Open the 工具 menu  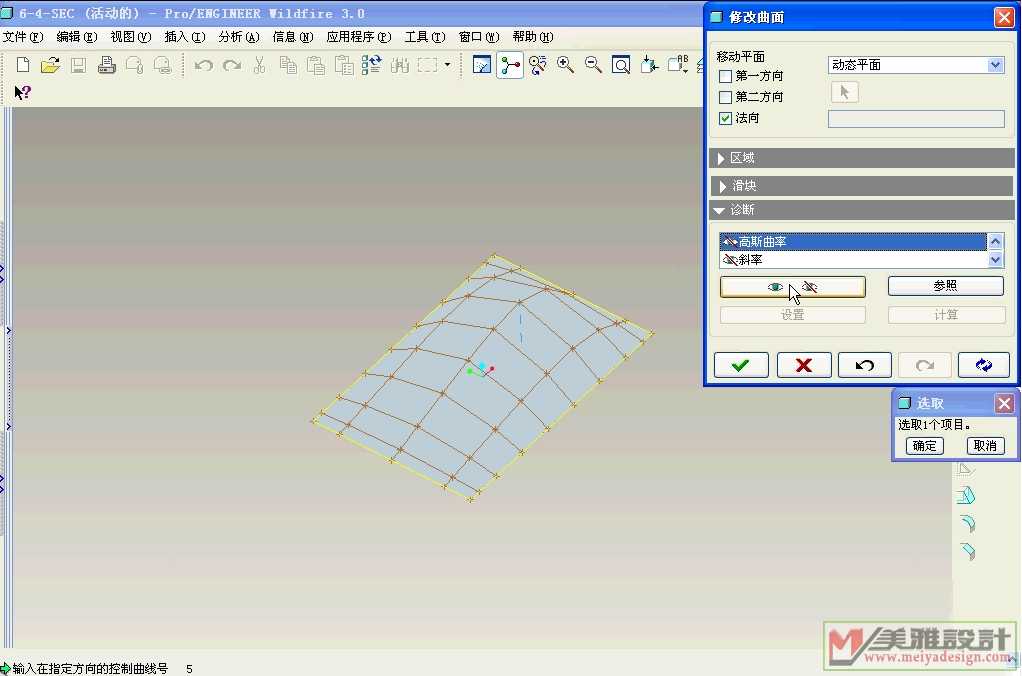coord(425,37)
